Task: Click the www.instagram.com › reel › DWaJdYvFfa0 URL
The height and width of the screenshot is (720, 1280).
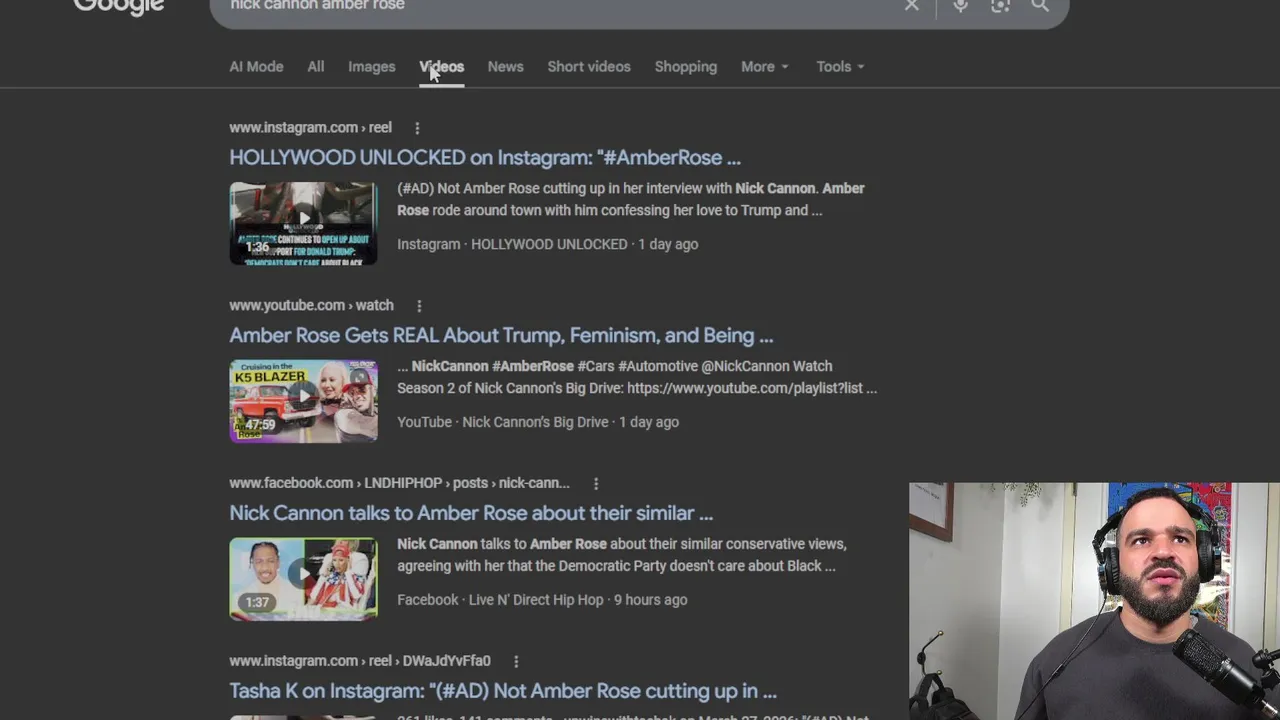Action: [x=360, y=662]
